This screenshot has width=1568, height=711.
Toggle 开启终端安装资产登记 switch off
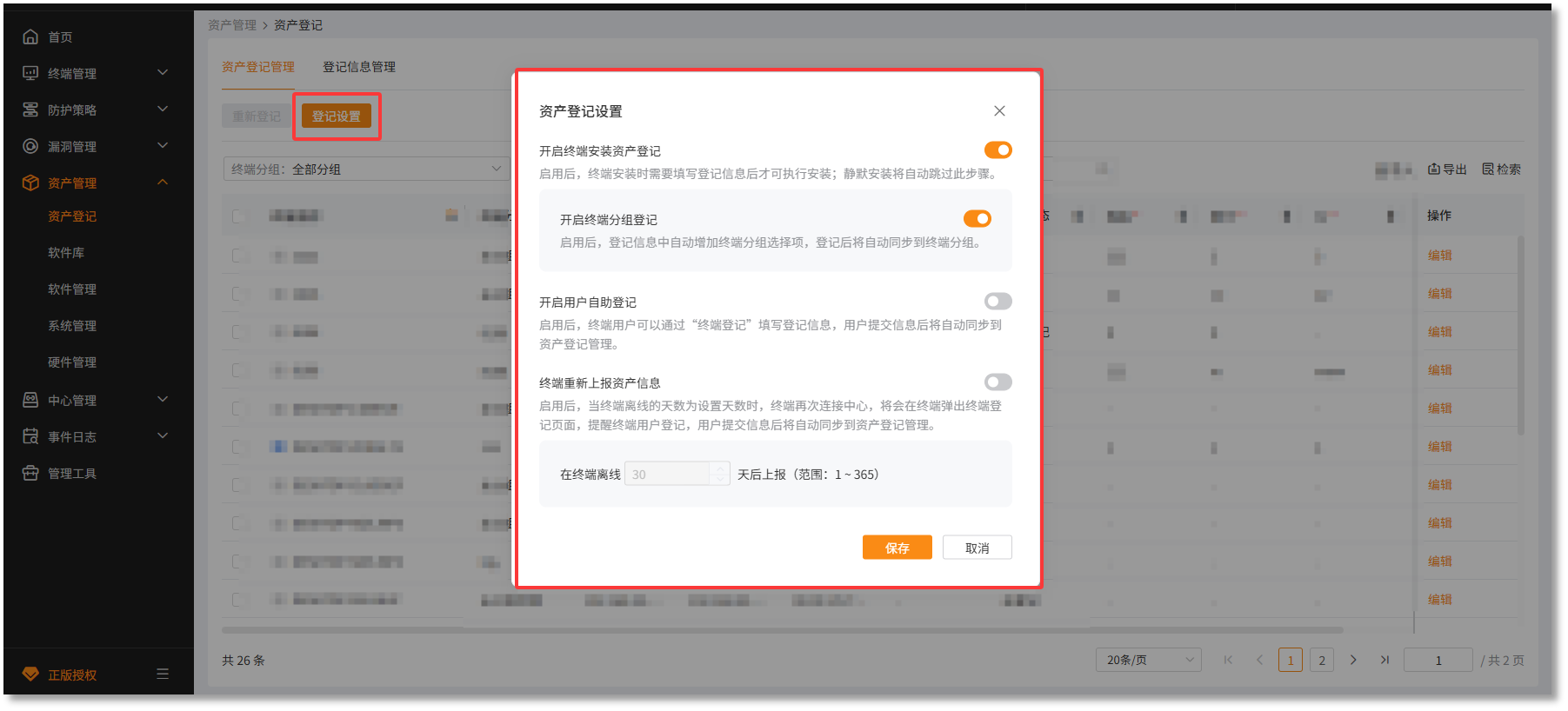(x=998, y=150)
